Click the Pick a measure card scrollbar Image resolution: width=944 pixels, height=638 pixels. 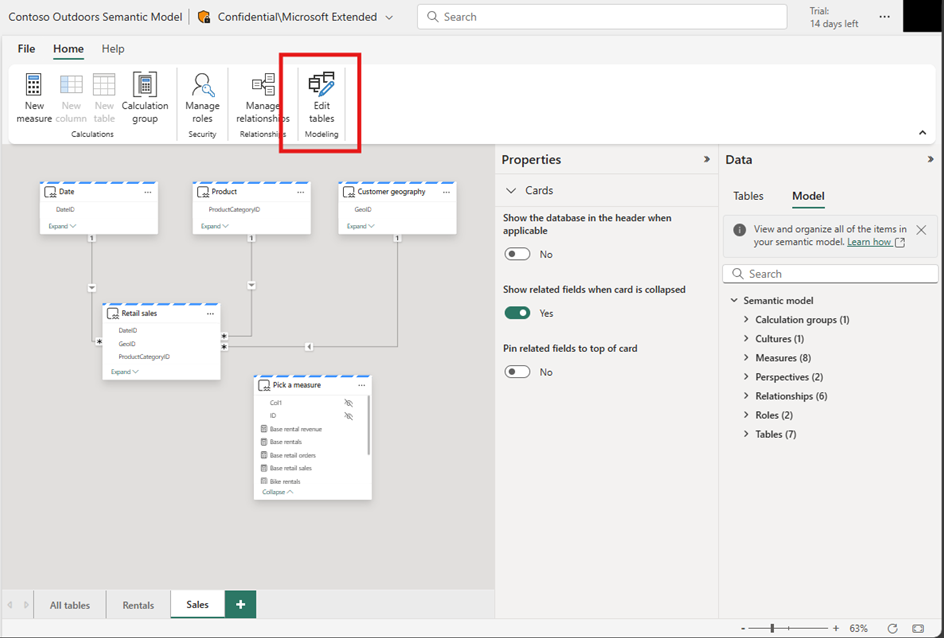pos(368,425)
